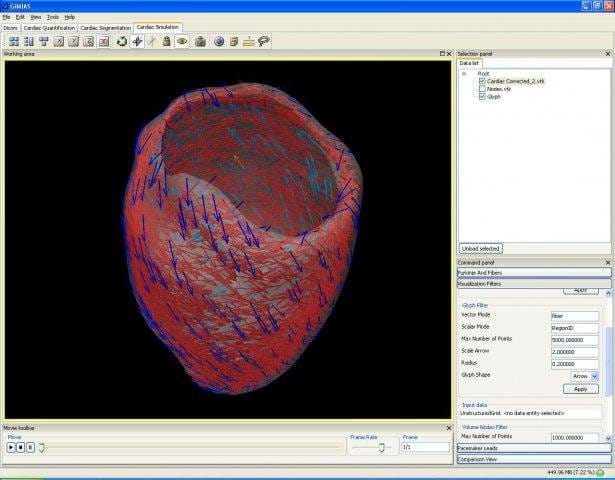Switch to the Cardiac Segmentation tab
Image resolution: width=615 pixels, height=480 pixels.
click(105, 28)
